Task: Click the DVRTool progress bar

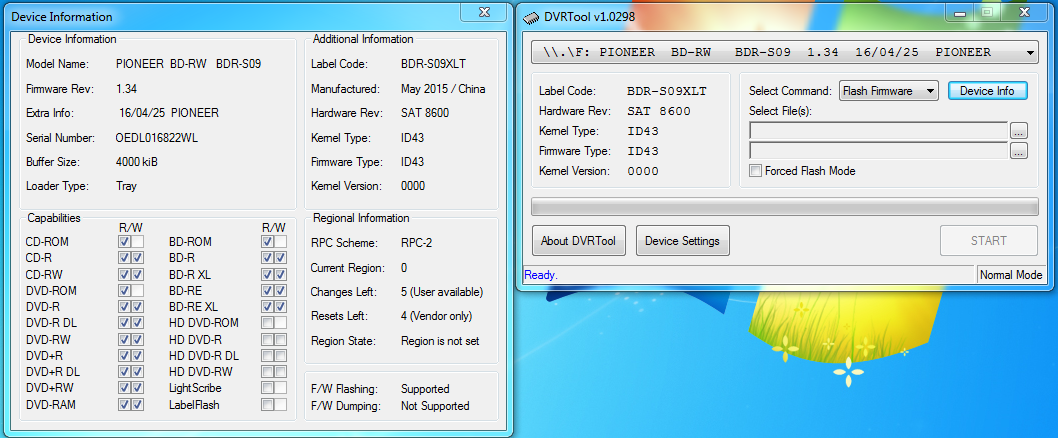Action: 785,207
